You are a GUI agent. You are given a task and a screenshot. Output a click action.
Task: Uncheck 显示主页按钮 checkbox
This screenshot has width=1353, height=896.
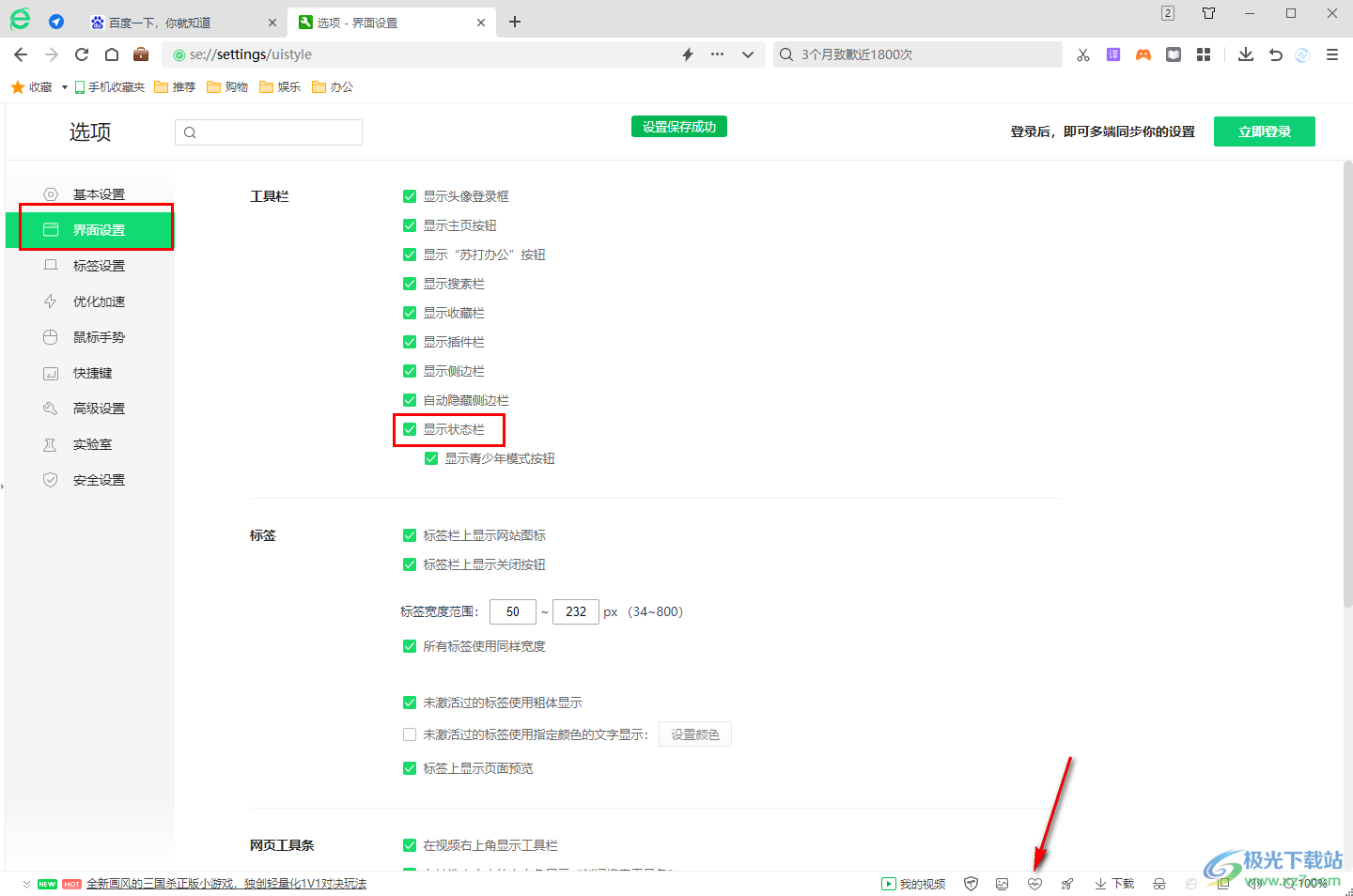(410, 225)
